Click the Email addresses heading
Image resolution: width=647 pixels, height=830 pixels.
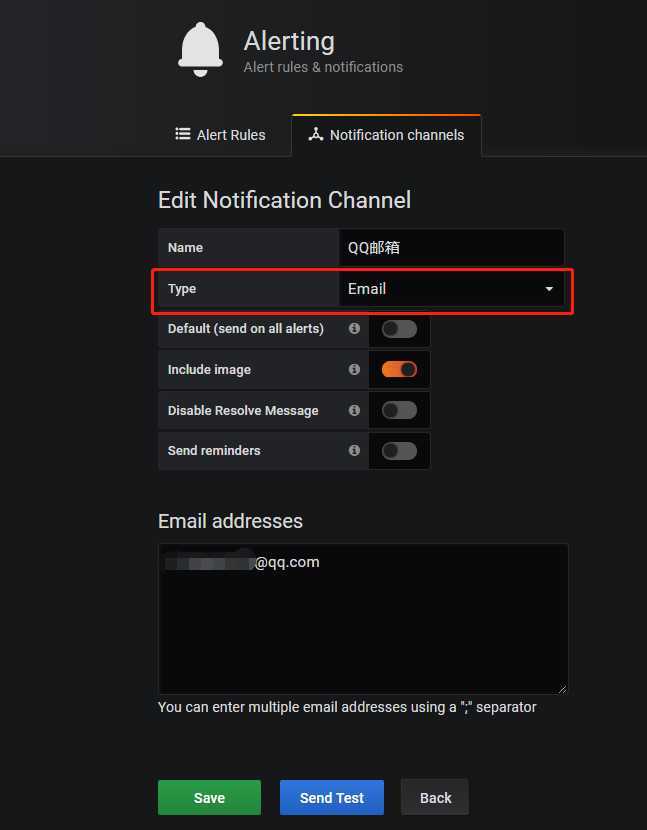230,521
